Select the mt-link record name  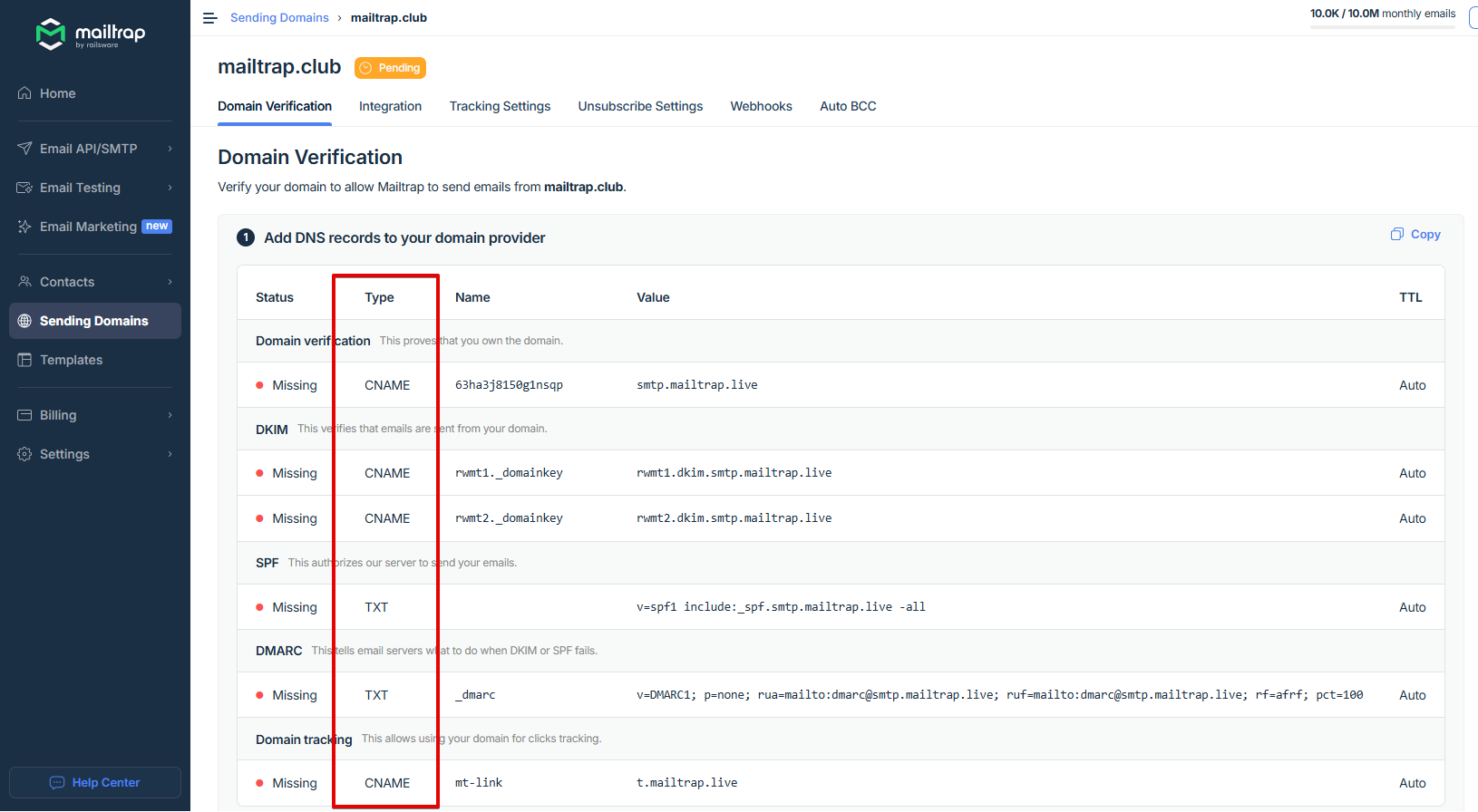[479, 783]
